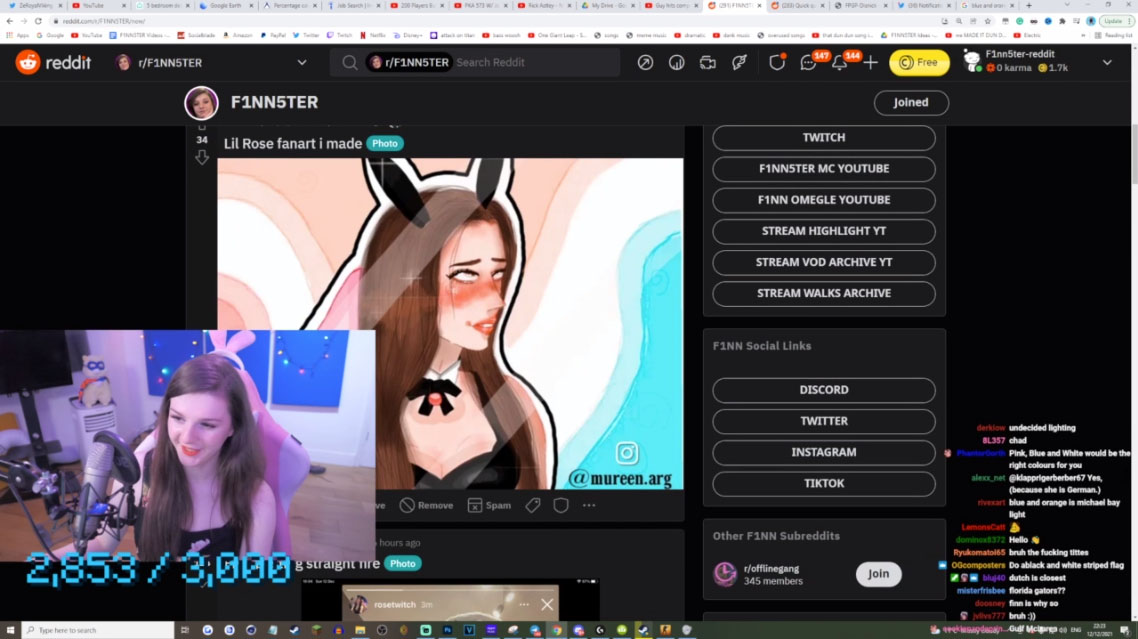Open STREAM HIGHLIGHT YT link
The width and height of the screenshot is (1138, 639).
(824, 231)
